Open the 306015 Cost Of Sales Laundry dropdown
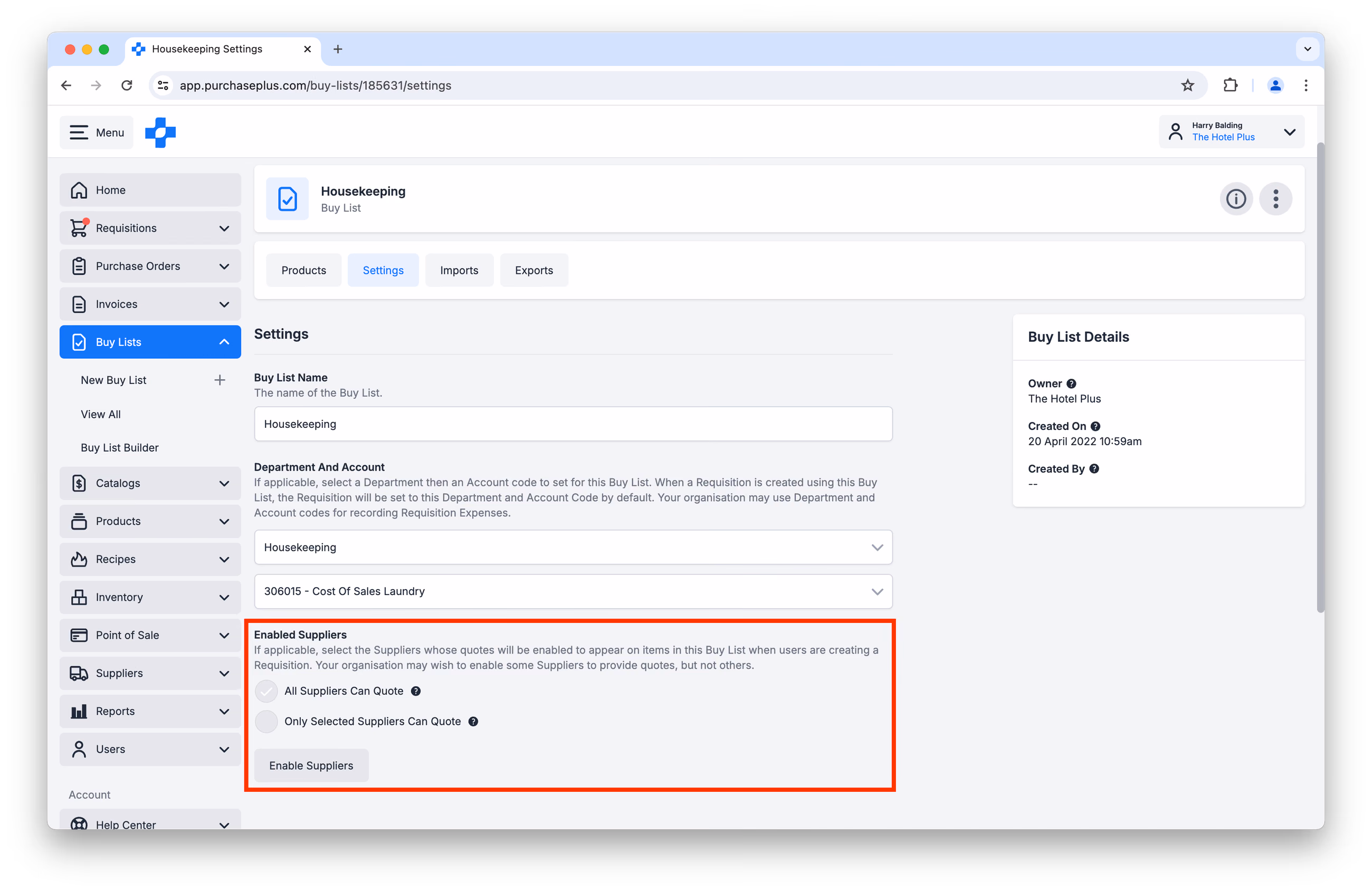This screenshot has width=1372, height=892. pyautogui.click(x=573, y=591)
